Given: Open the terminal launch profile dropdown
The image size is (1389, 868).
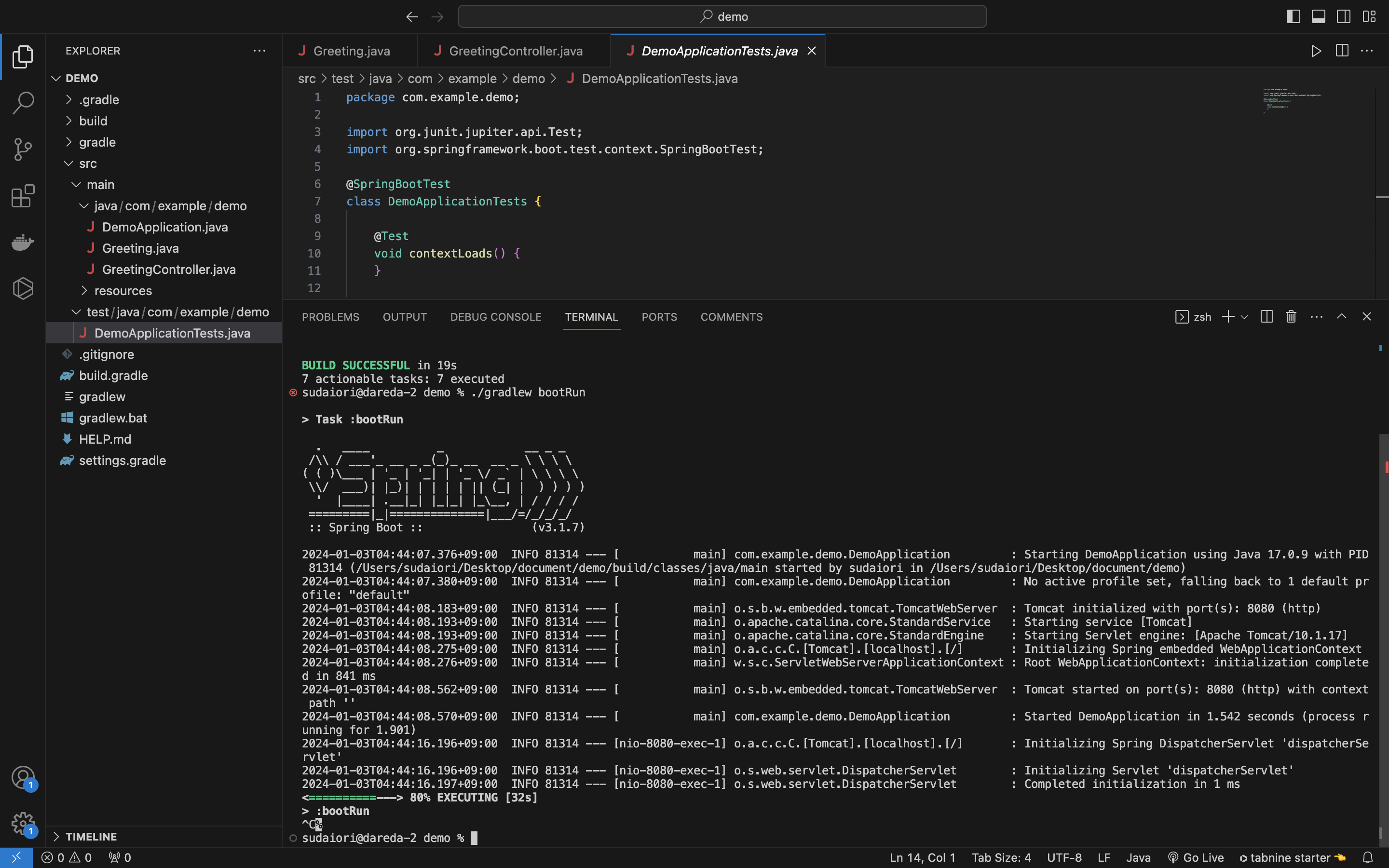Looking at the screenshot, I should 1243,316.
